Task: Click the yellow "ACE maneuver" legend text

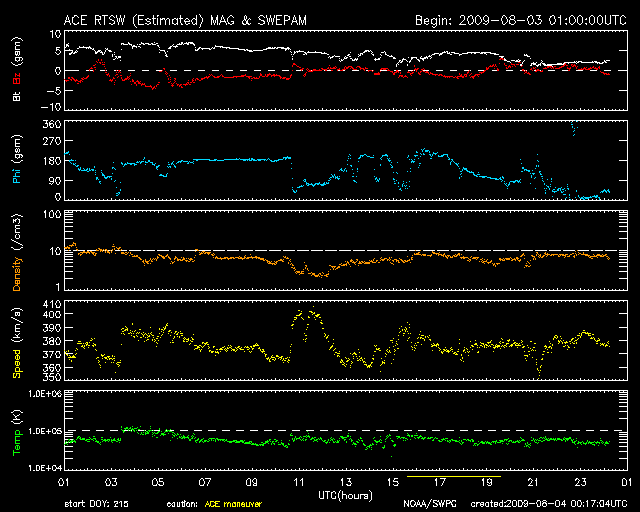Action: 233,504
